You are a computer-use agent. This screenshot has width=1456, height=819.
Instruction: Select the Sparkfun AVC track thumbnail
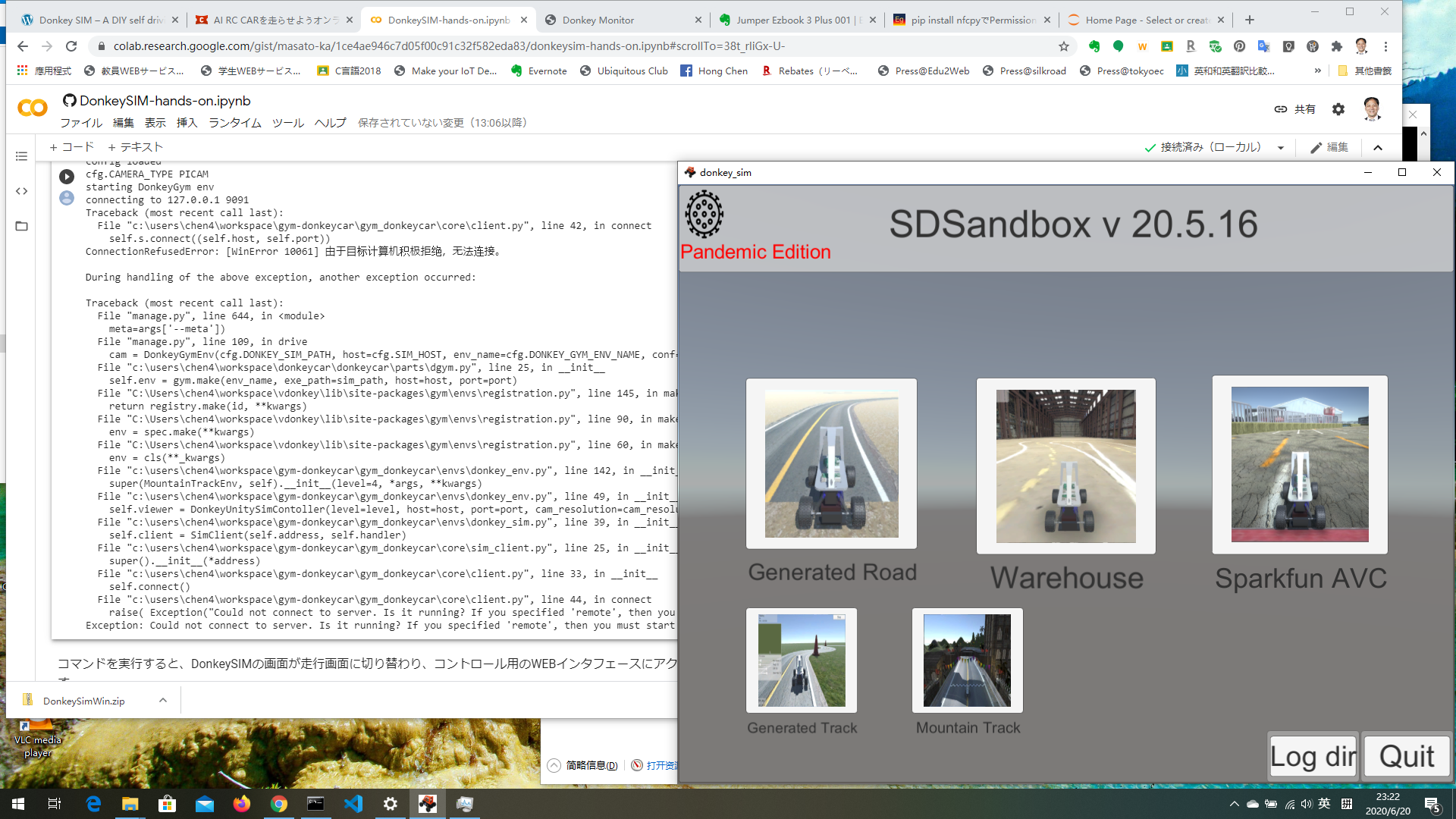click(x=1300, y=464)
